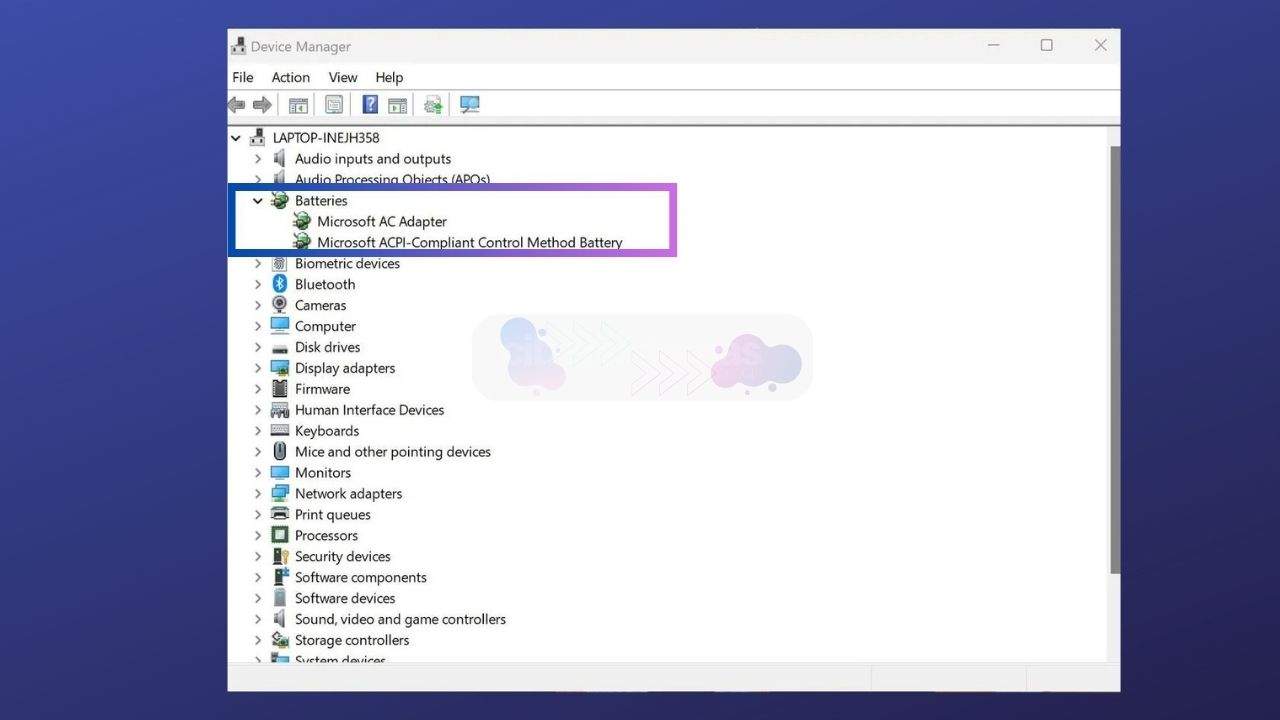This screenshot has height=720, width=1280.
Task: Click the Security devices icon
Action: coord(280,557)
